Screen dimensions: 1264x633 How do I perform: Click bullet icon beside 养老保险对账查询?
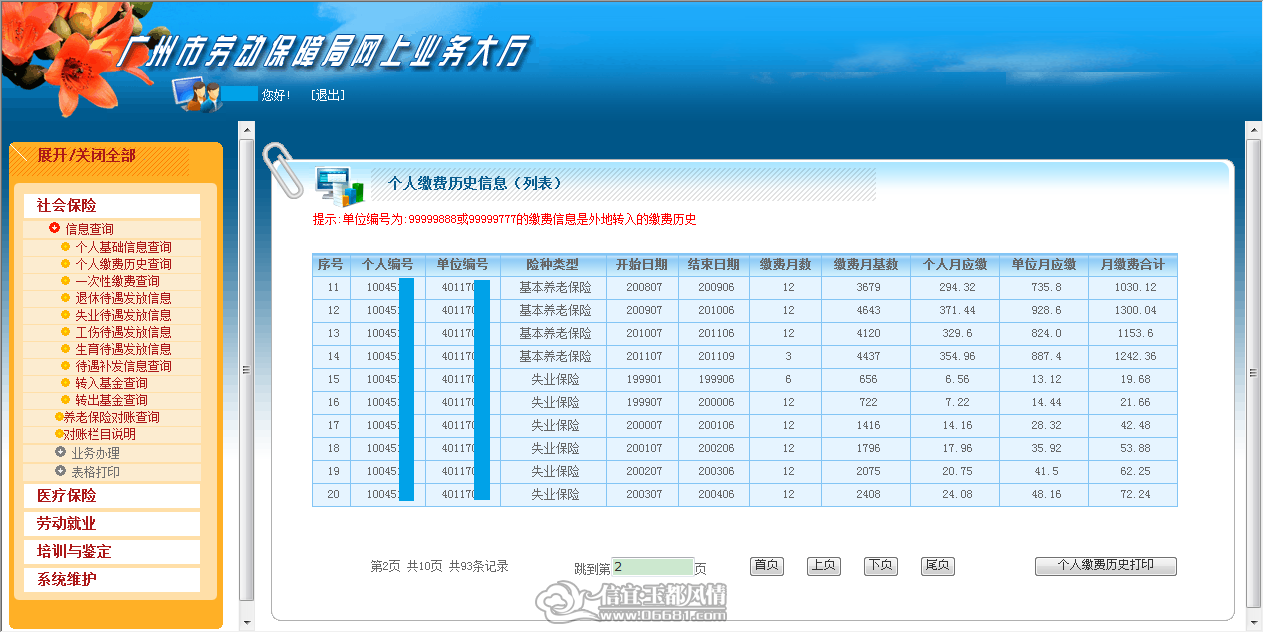[59, 417]
